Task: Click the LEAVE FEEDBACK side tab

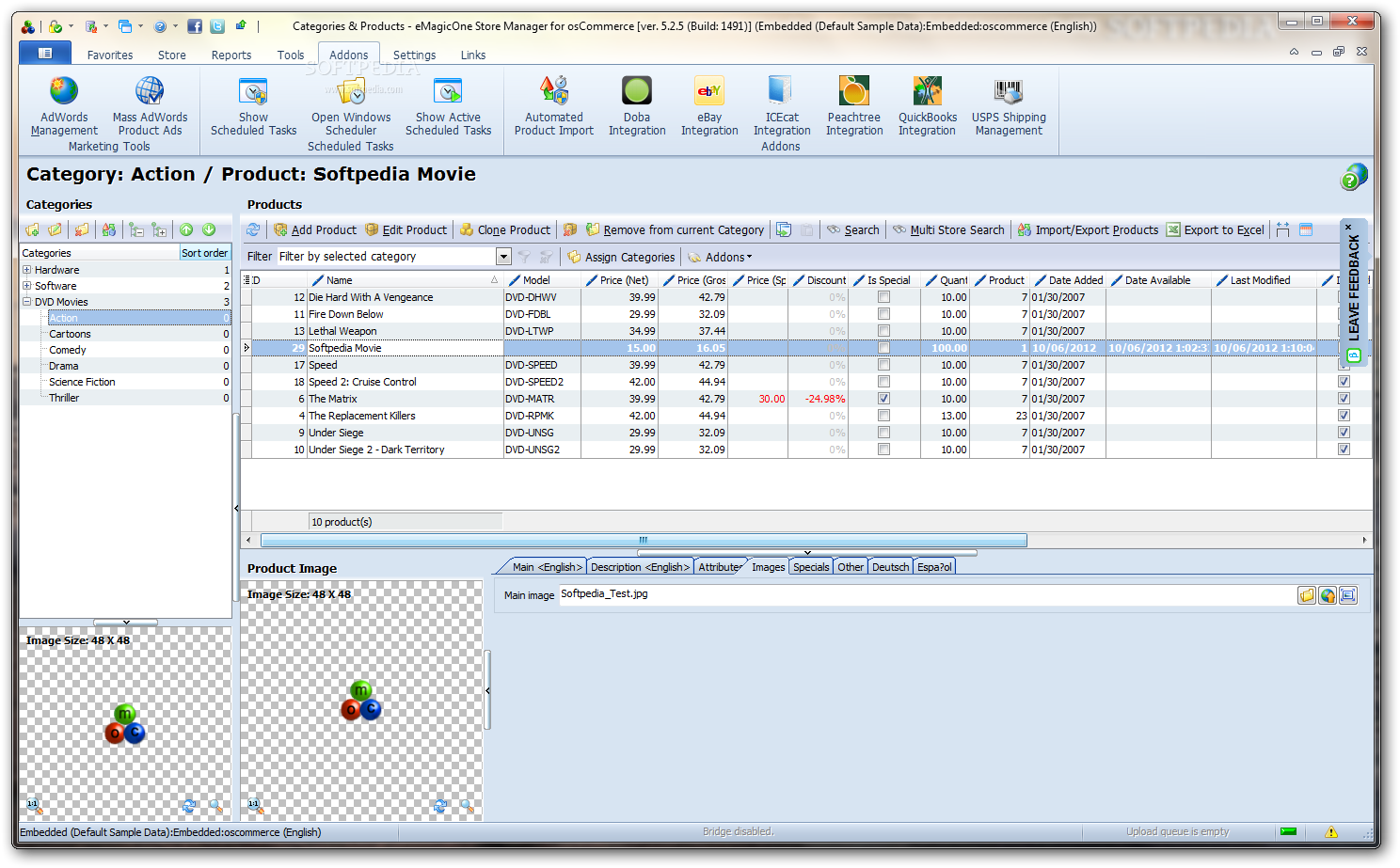Action: tap(1354, 293)
